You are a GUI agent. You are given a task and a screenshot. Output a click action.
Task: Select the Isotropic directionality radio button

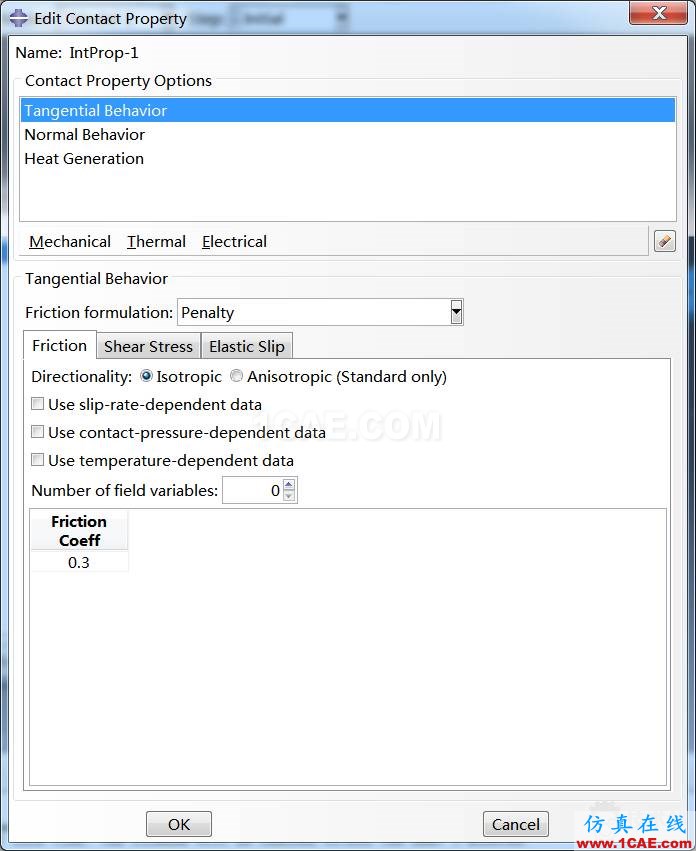(x=146, y=376)
